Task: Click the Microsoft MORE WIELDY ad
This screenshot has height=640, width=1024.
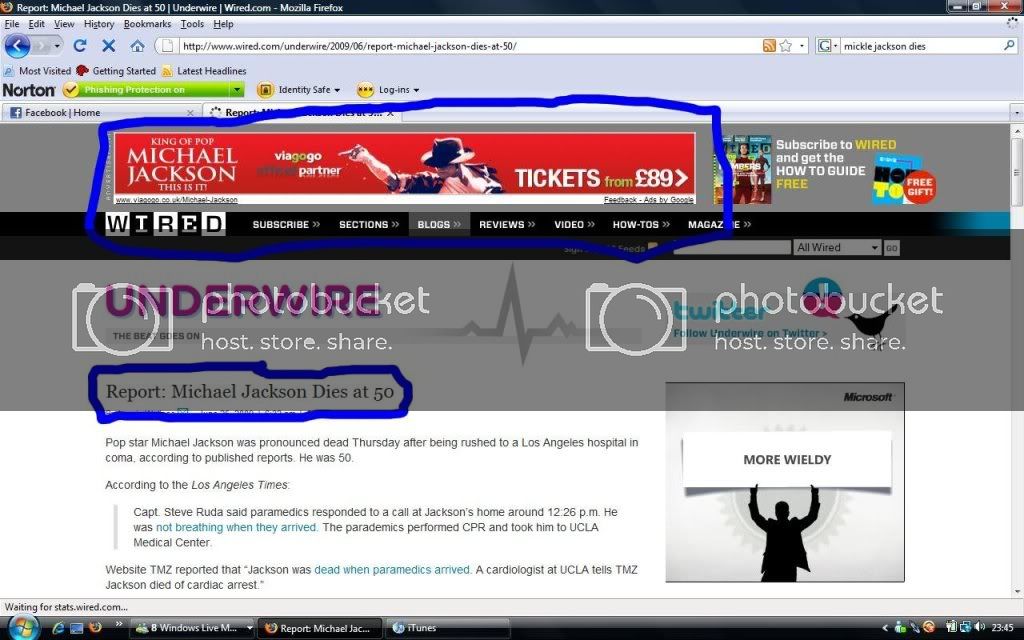Action: click(785, 482)
